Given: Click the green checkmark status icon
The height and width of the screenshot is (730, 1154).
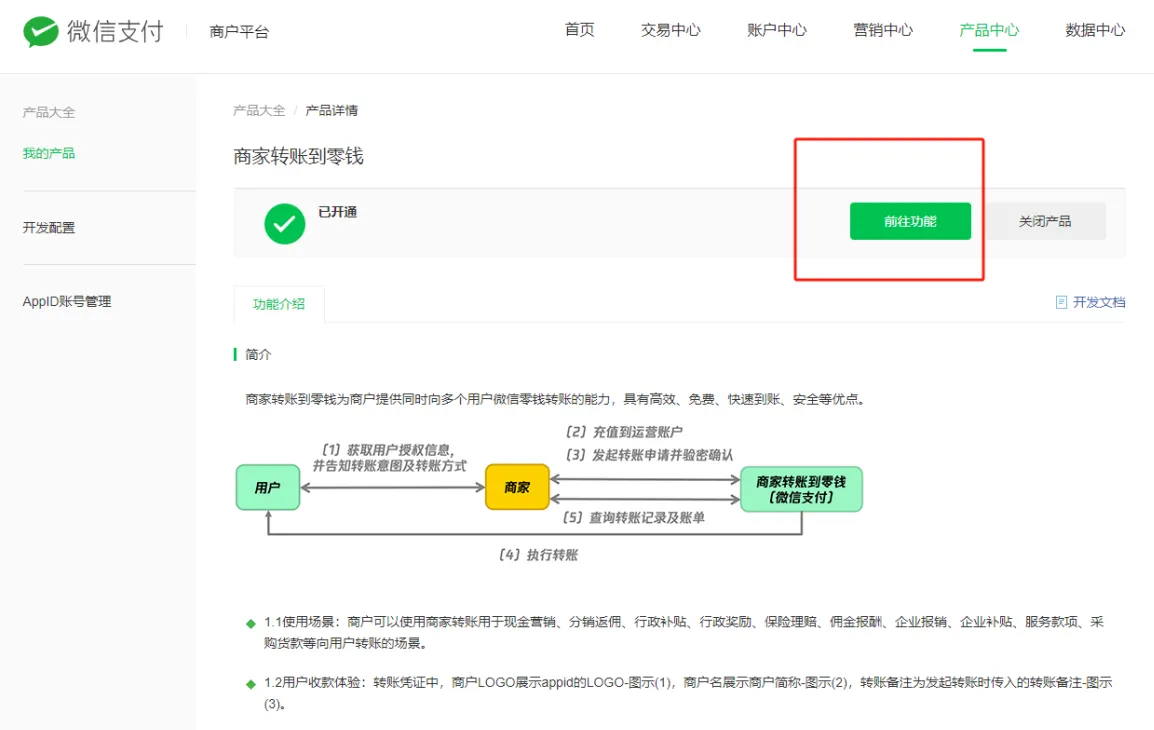Looking at the screenshot, I should tap(285, 224).
